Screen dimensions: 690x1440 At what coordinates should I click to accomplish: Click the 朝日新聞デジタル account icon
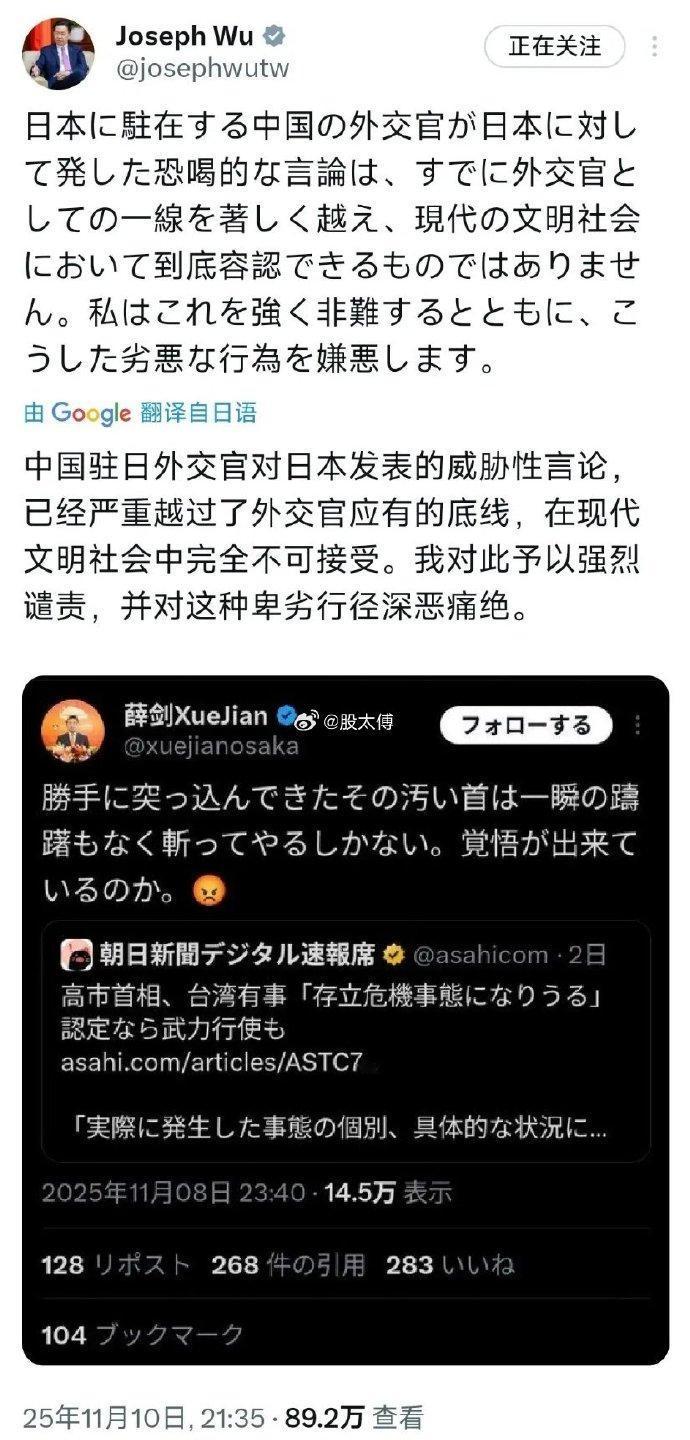76,954
